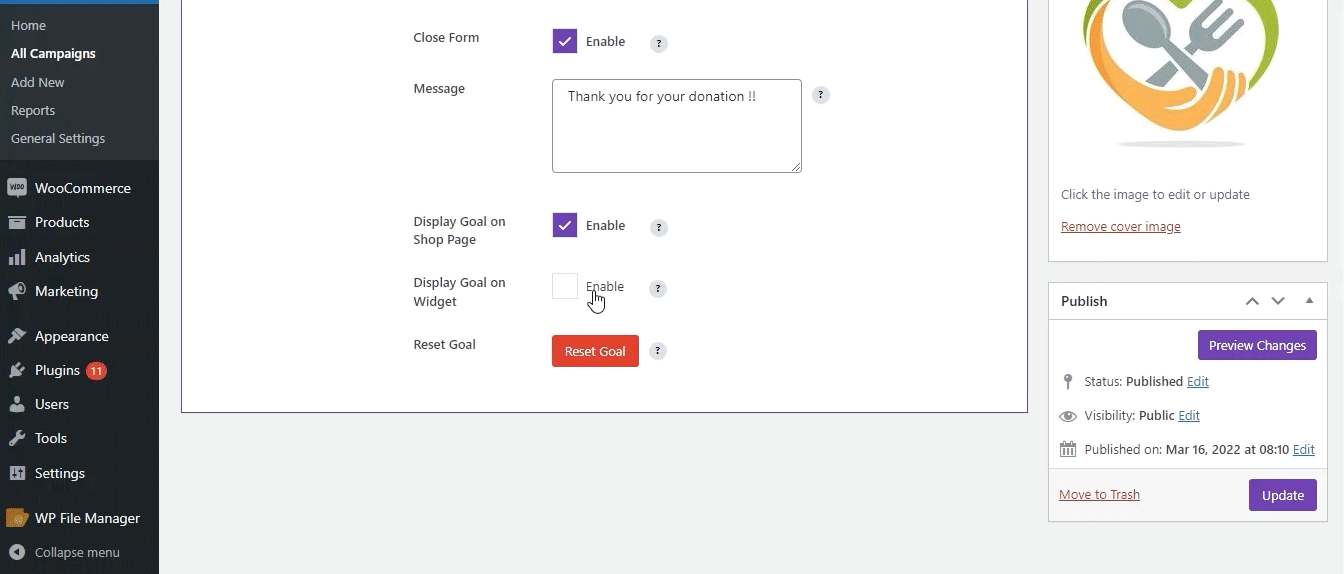Move Publish box up with arrow
Screen dimensions: 1344x574
coord(1252,301)
